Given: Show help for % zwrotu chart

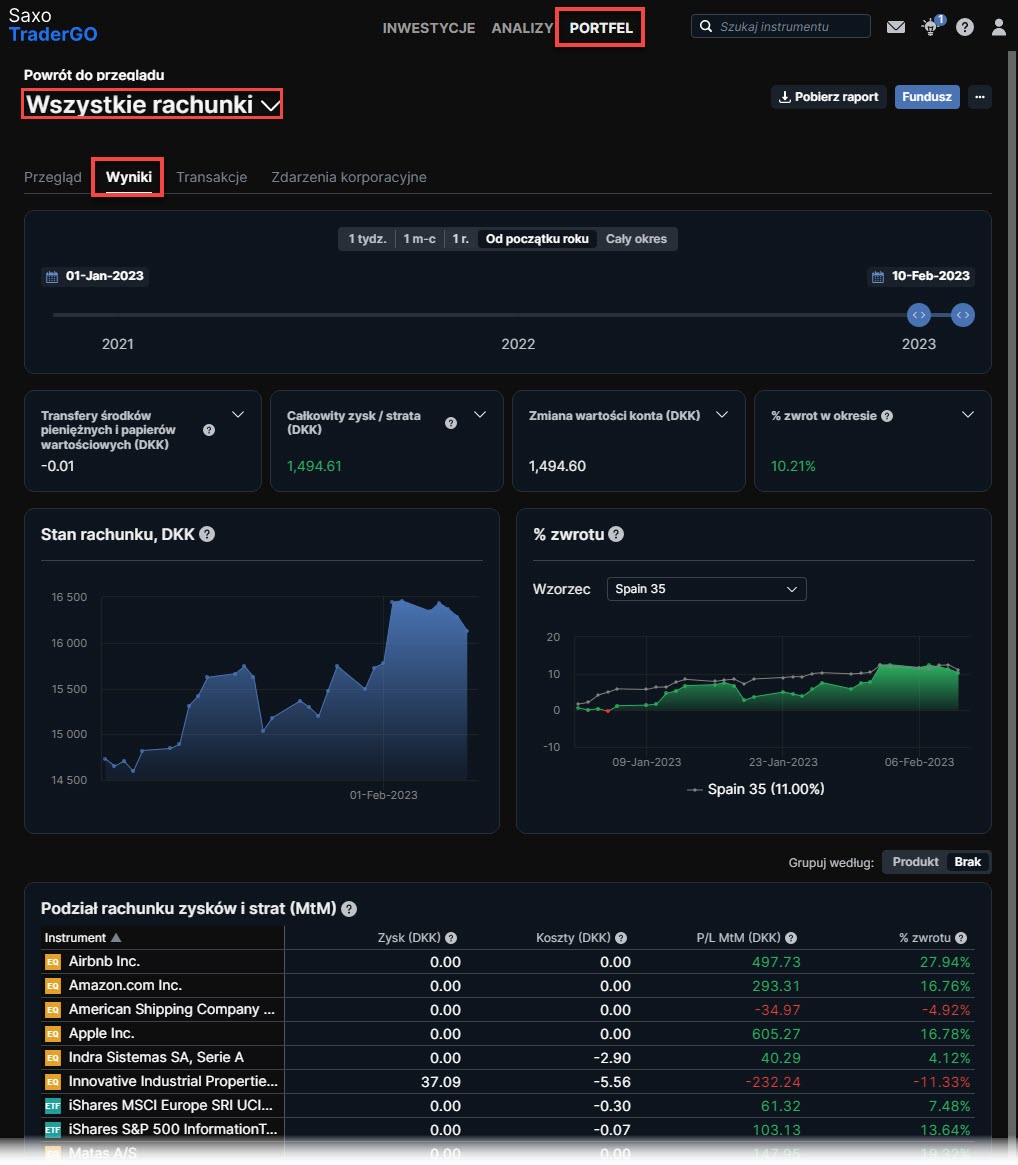Looking at the screenshot, I should [616, 534].
